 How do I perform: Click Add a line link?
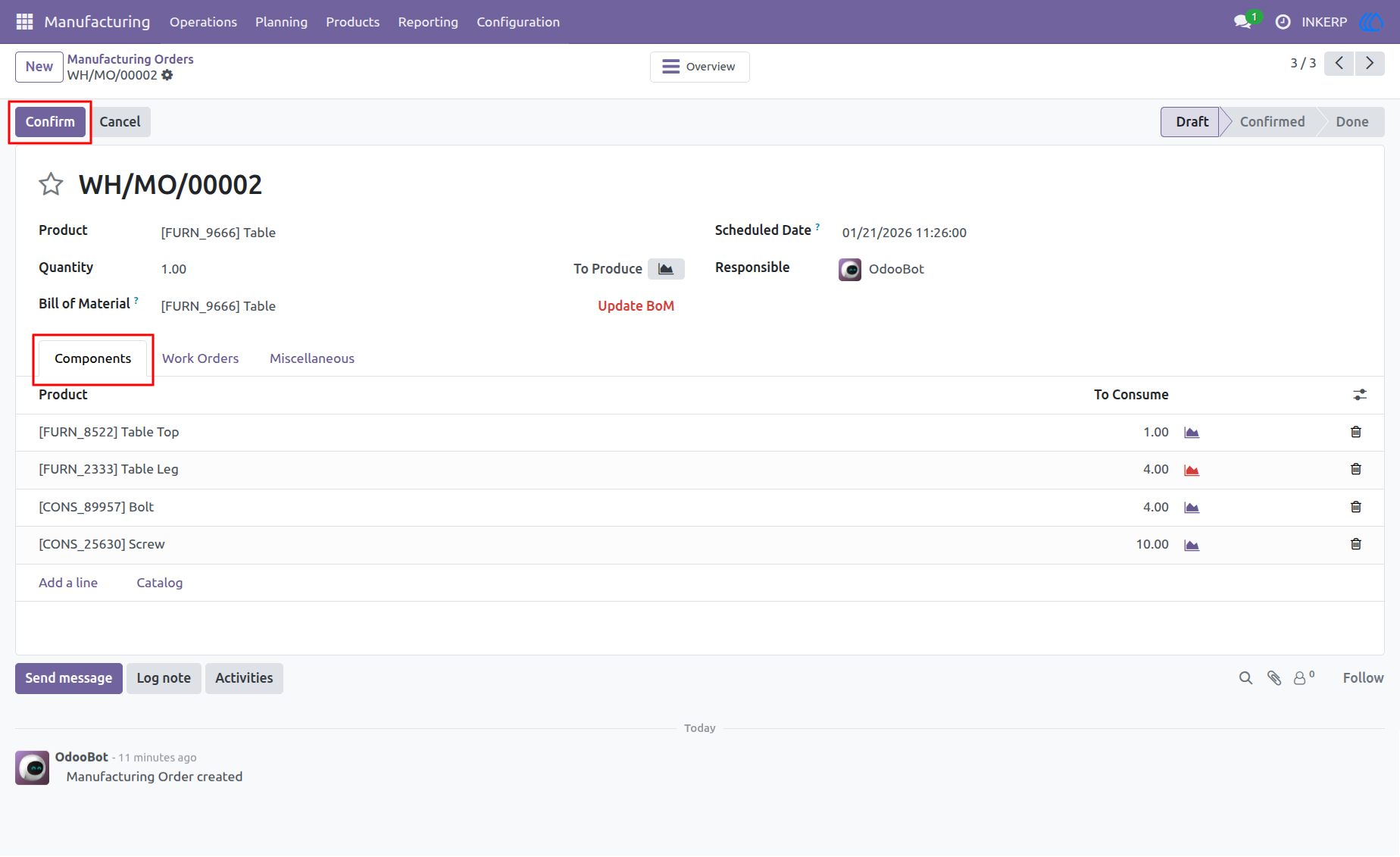tap(68, 583)
